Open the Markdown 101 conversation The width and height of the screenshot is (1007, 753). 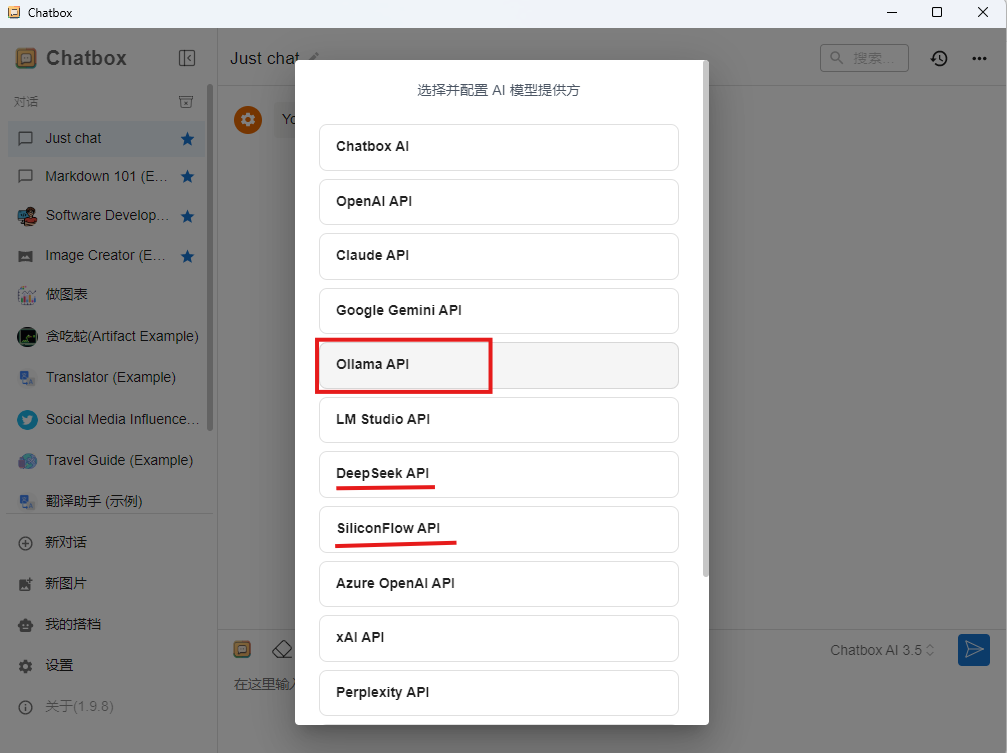coord(106,177)
